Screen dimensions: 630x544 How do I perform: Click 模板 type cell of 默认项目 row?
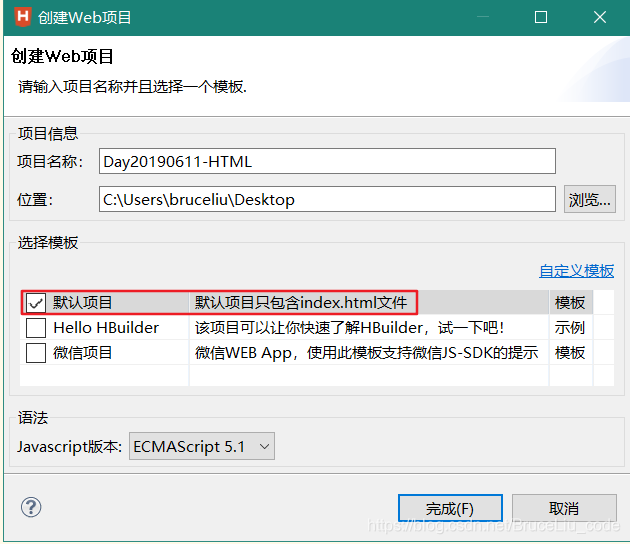[x=570, y=303]
